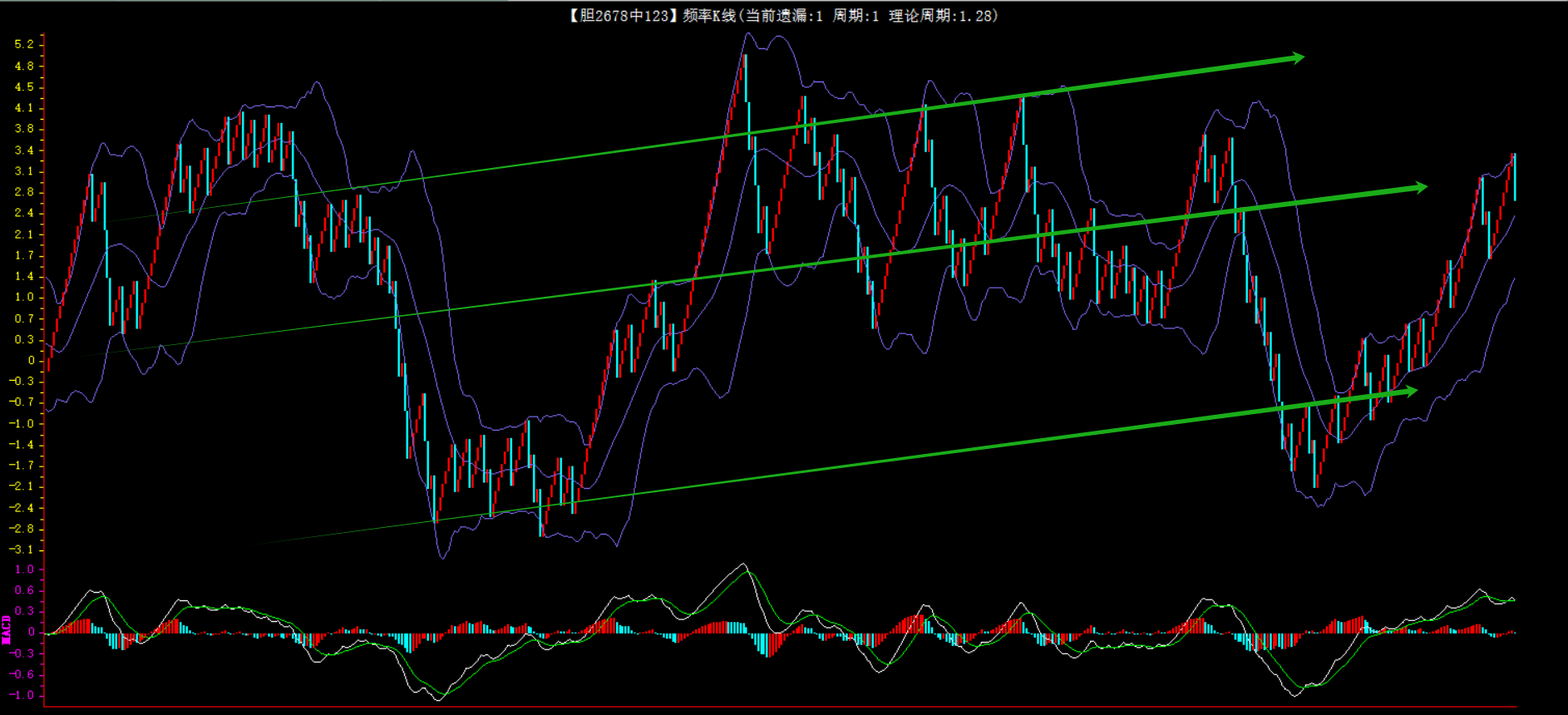The image size is (1568, 715).
Task: Click the 【胆2678中123】 label in the title
Action: [x=623, y=16]
